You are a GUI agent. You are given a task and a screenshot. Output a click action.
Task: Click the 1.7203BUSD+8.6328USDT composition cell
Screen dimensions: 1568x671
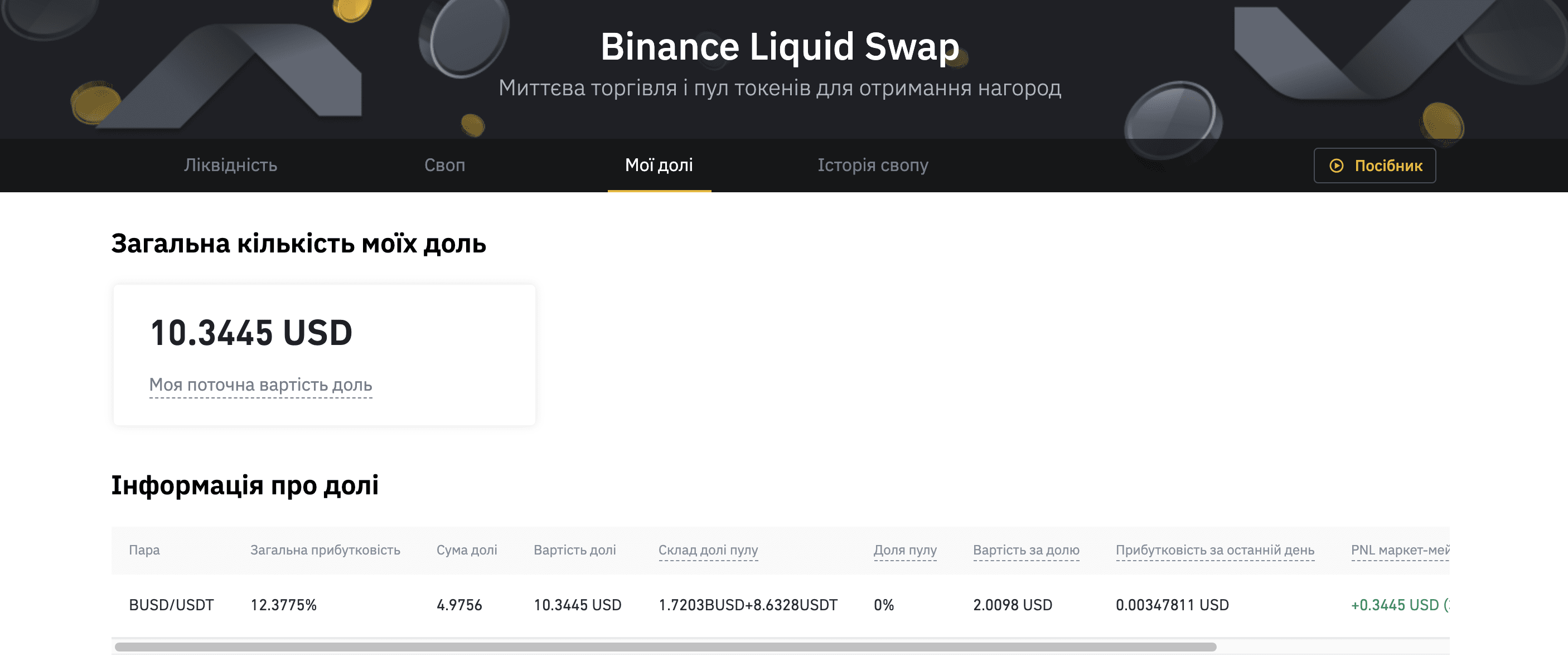(748, 605)
